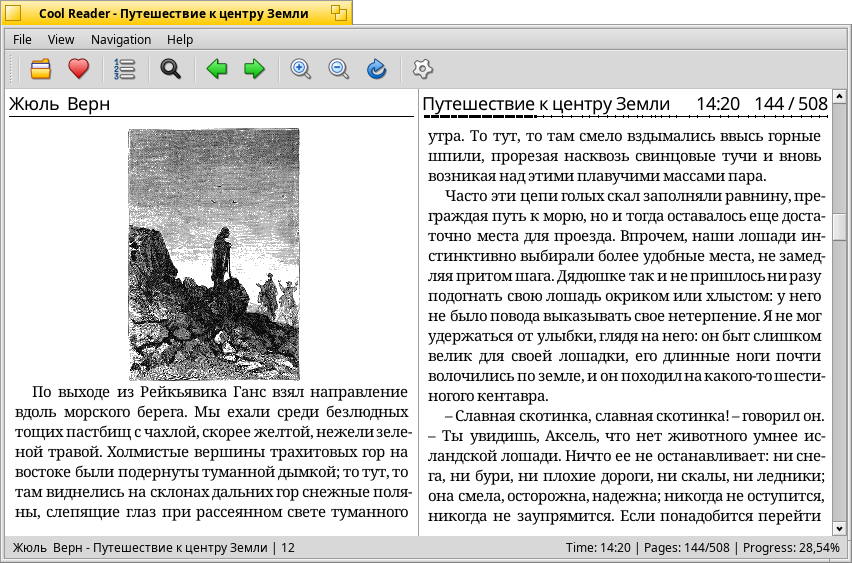
Task: Click the blue rotate view icon
Action: point(377,69)
